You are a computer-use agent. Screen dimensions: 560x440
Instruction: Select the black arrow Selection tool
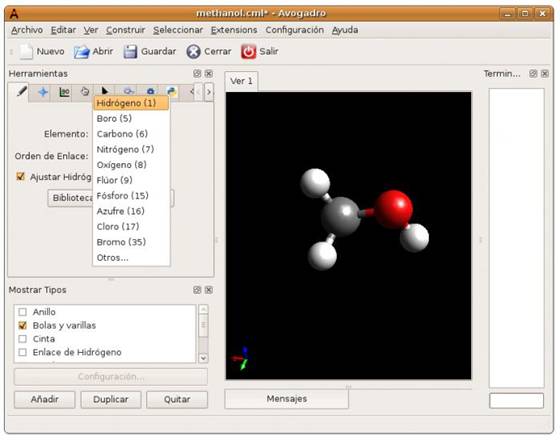105,91
